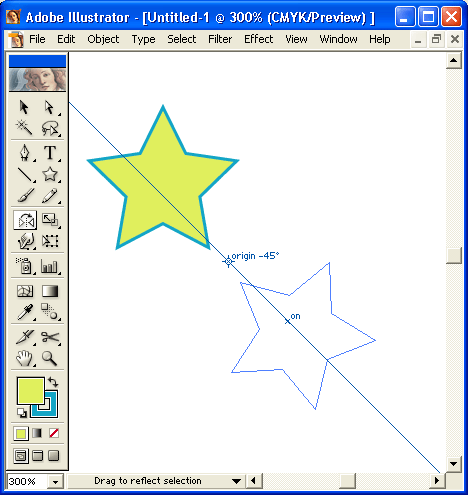Click the yellow-green Fill swatch

(x=31, y=391)
